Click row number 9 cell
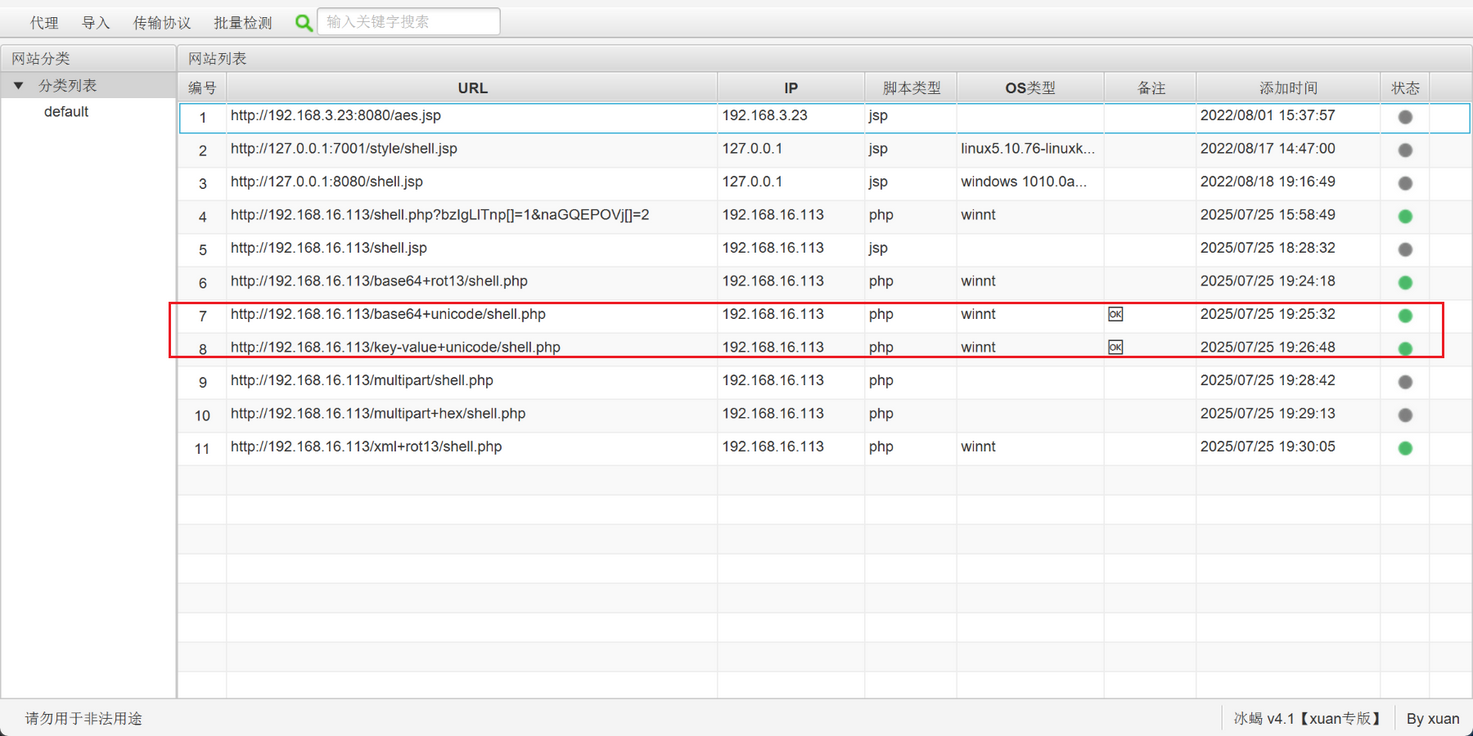1473x736 pixels. pos(202,381)
